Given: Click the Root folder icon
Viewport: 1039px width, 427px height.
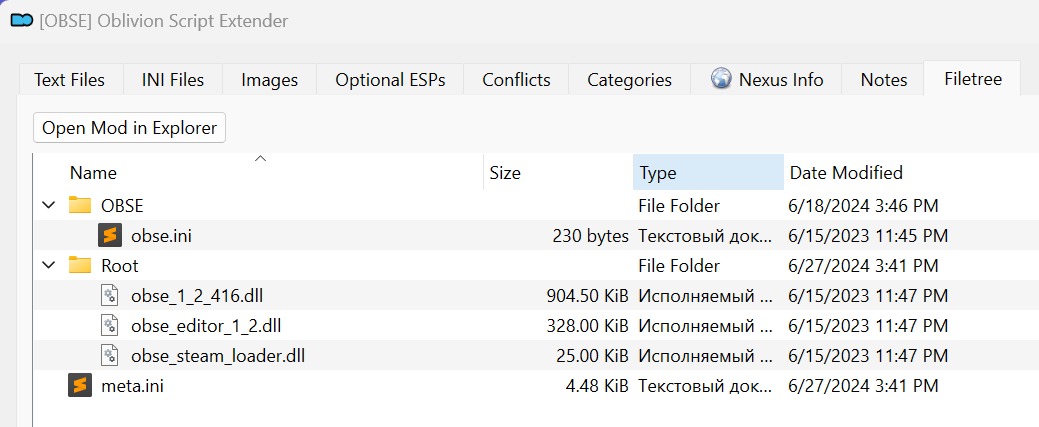Looking at the screenshot, I should [80, 265].
